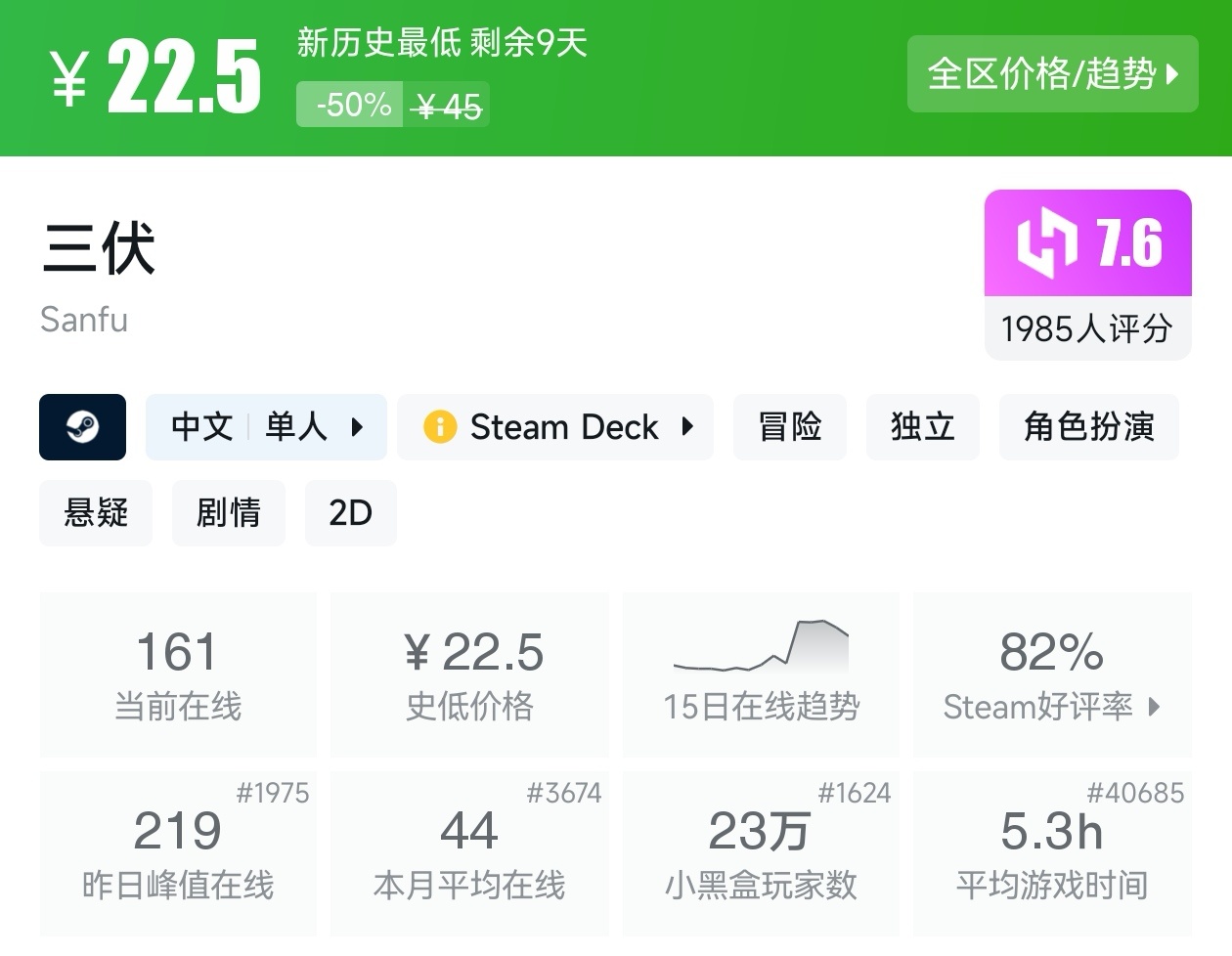Viewport: 1232px width, 956px height.
Task: Click the Xiaoheihe 7.6 score badge
Action: coord(1087,243)
